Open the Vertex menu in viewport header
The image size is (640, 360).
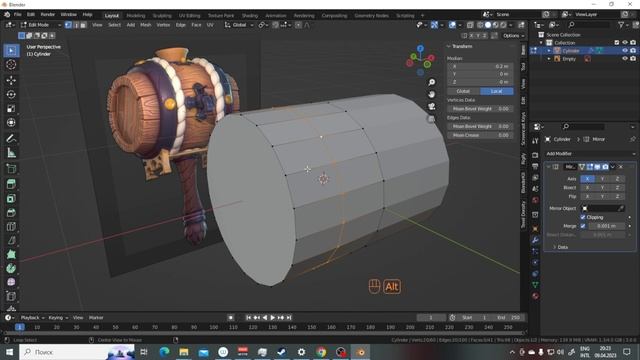(x=163, y=25)
